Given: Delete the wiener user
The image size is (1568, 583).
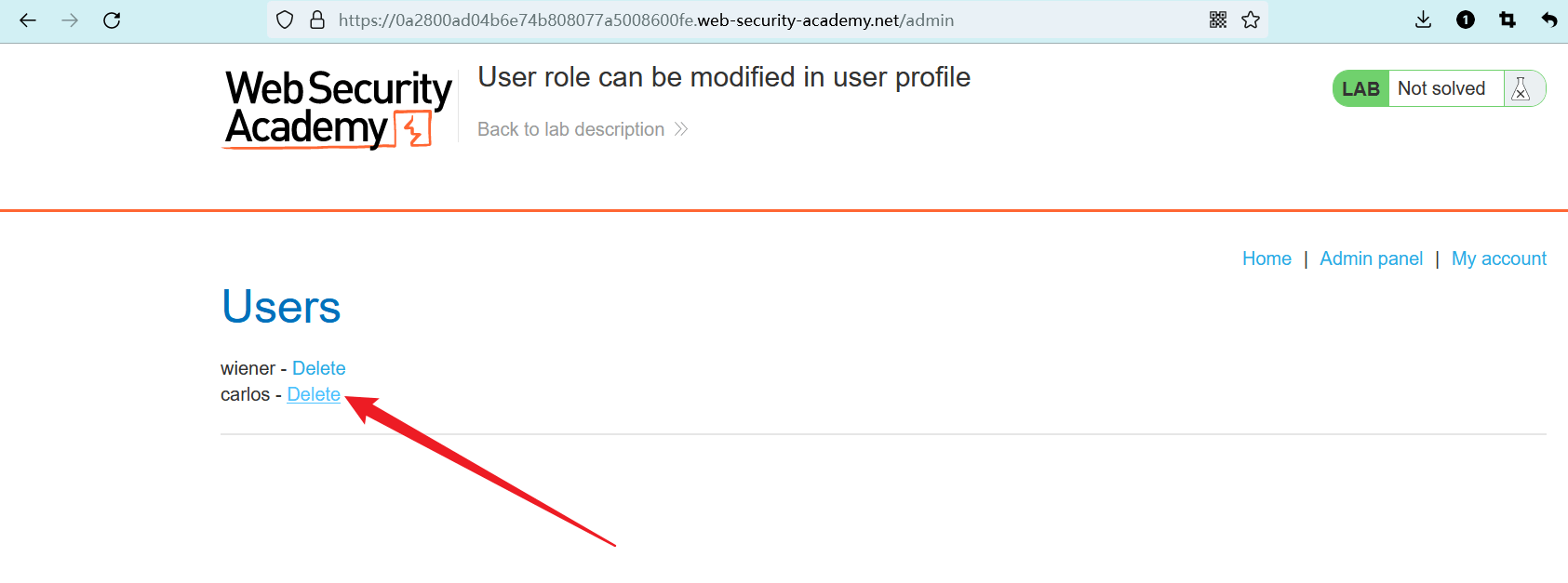Looking at the screenshot, I should [318, 368].
